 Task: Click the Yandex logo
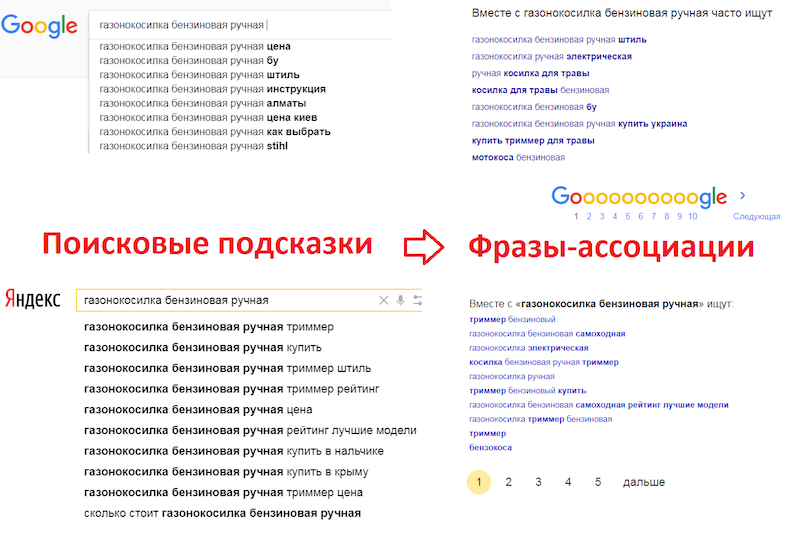pyautogui.click(x=33, y=299)
